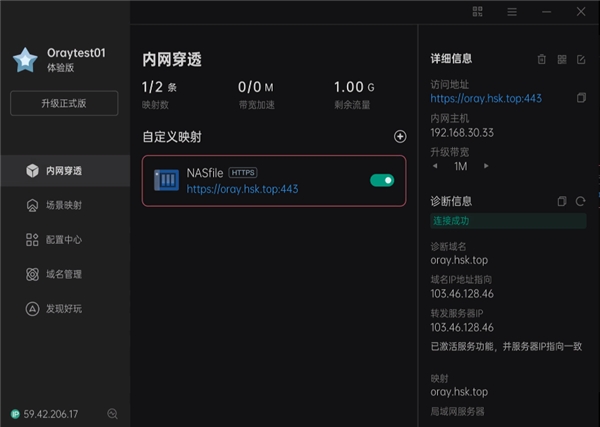Viewport: 600px width, 427px height.
Task: Open 访问地址 link in details panel
Action: (486, 99)
